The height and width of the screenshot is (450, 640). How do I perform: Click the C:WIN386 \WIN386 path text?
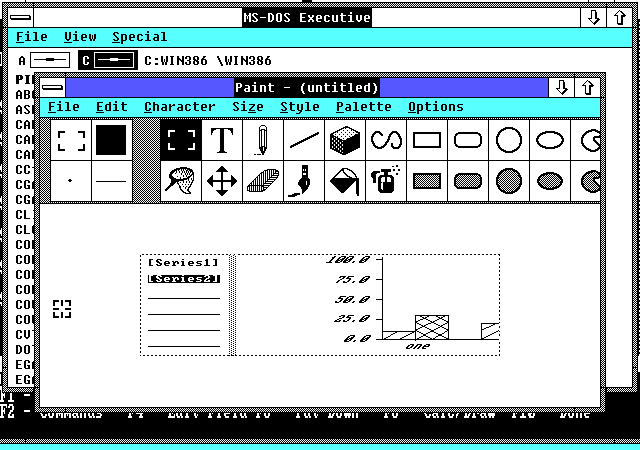tap(208, 61)
